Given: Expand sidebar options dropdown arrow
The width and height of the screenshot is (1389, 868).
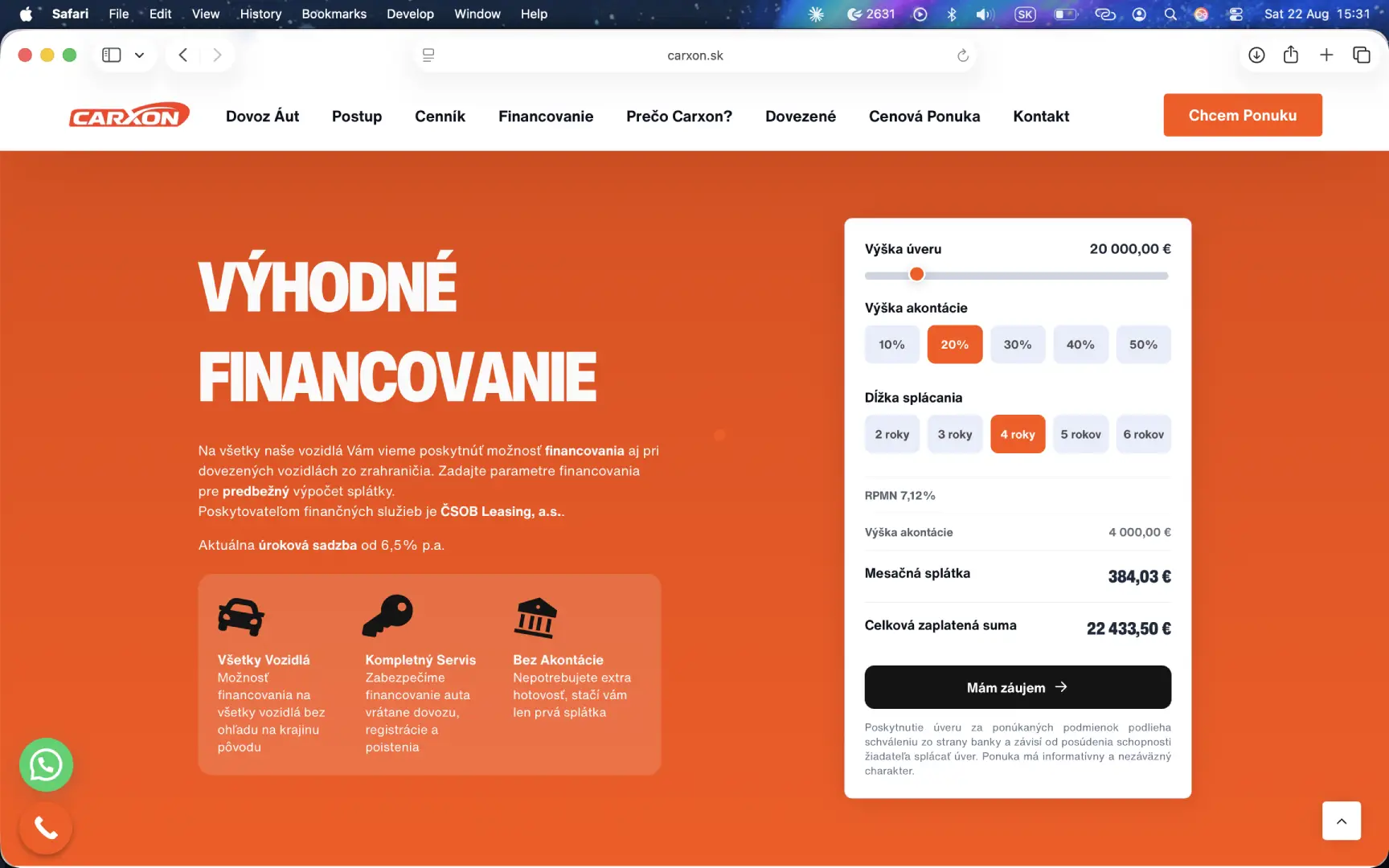Looking at the screenshot, I should 139,55.
